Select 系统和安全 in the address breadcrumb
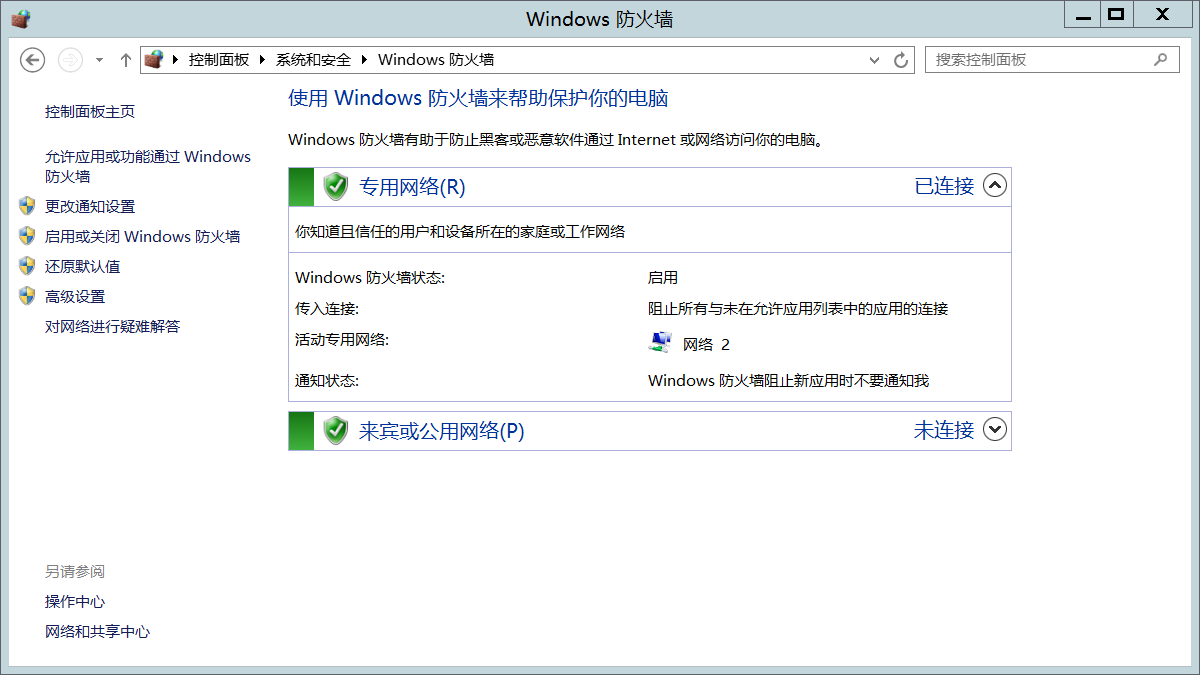 (314, 60)
